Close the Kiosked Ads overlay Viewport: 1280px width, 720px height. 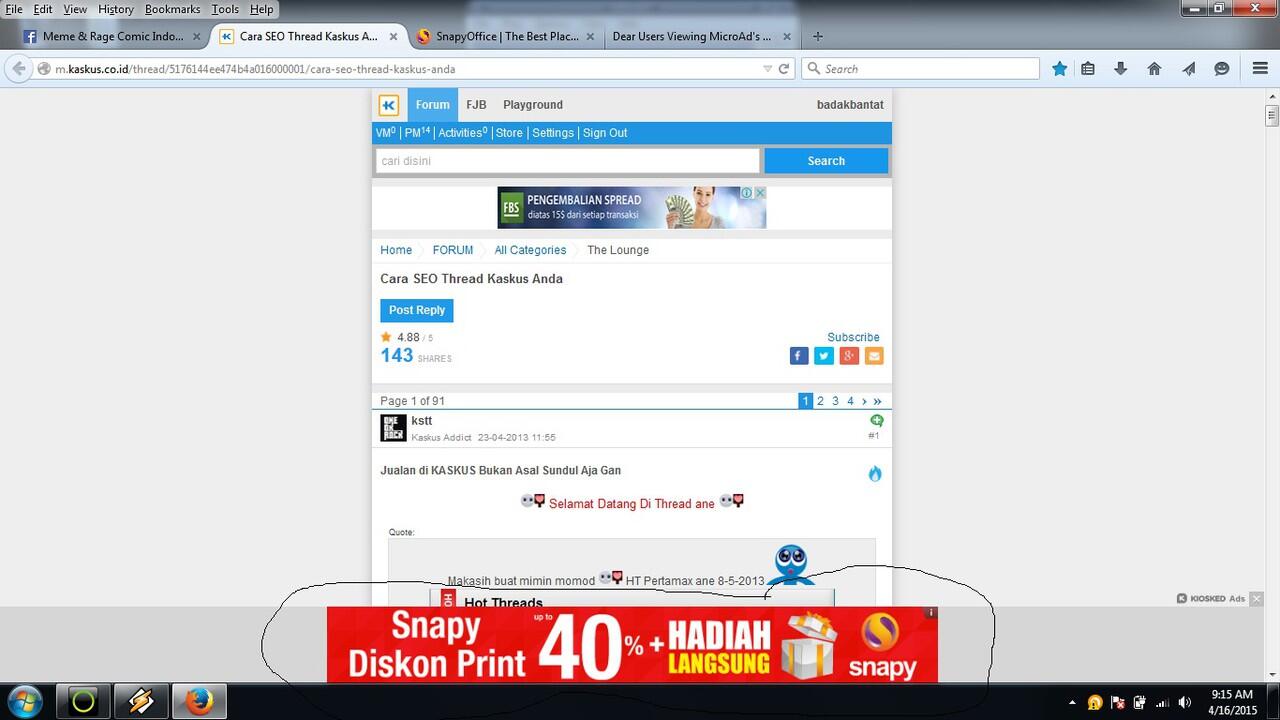pyautogui.click(x=1257, y=599)
